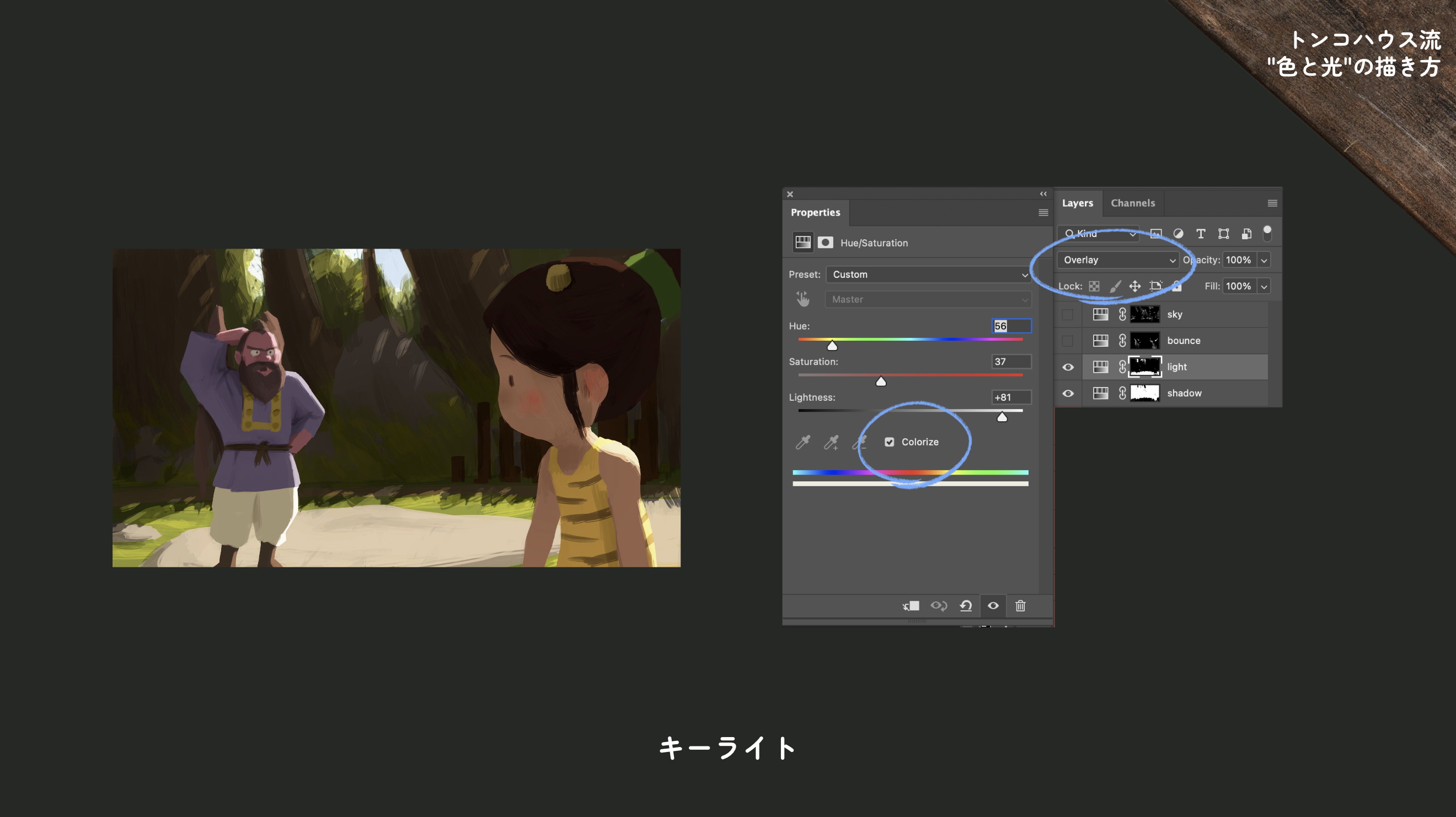Click link icon on bounce layer
1456x817 pixels.
coord(1122,340)
